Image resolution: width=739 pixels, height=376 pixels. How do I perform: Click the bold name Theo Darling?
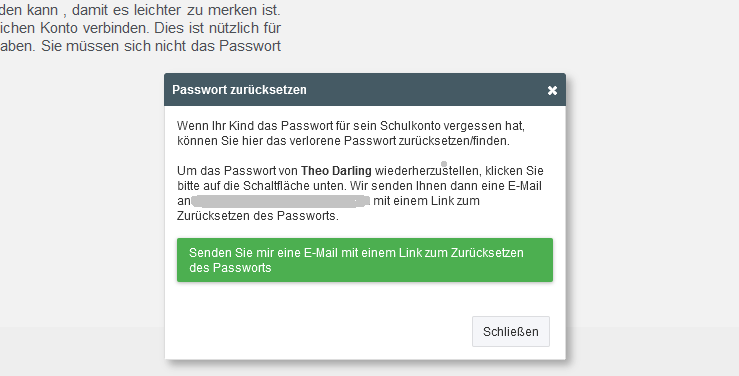point(337,171)
